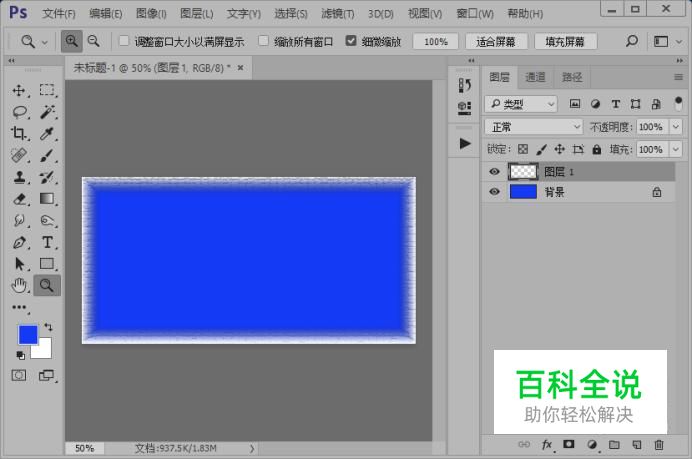The height and width of the screenshot is (459, 692).
Task: Select the Horizontal Type tool
Action: coord(47,242)
